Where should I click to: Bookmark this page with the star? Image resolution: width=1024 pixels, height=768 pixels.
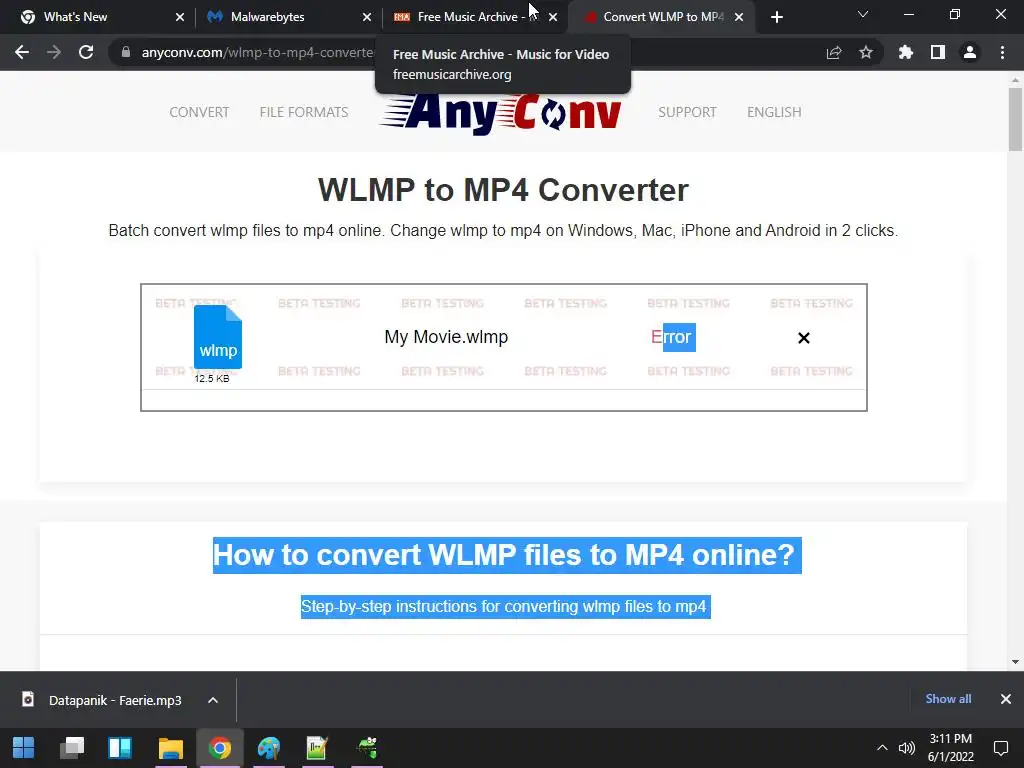click(x=865, y=52)
